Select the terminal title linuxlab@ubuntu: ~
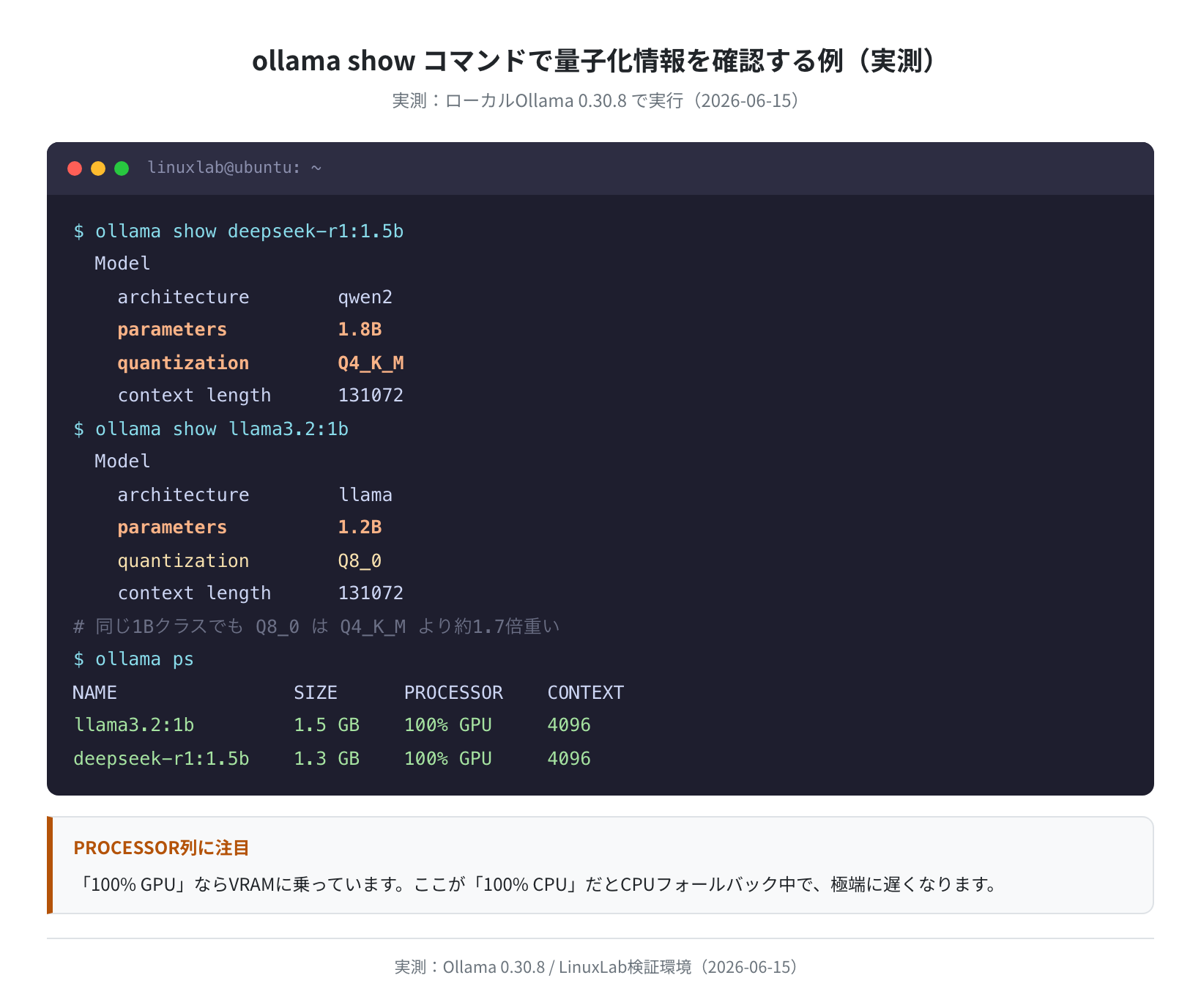Screen dimensions: 1201x1008 [x=234, y=168]
